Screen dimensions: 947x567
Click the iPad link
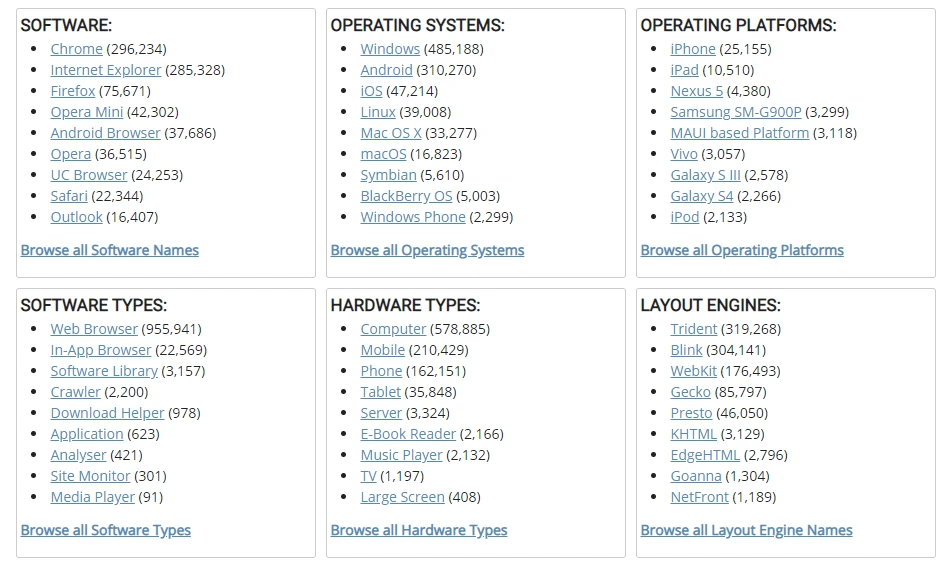[x=684, y=70]
